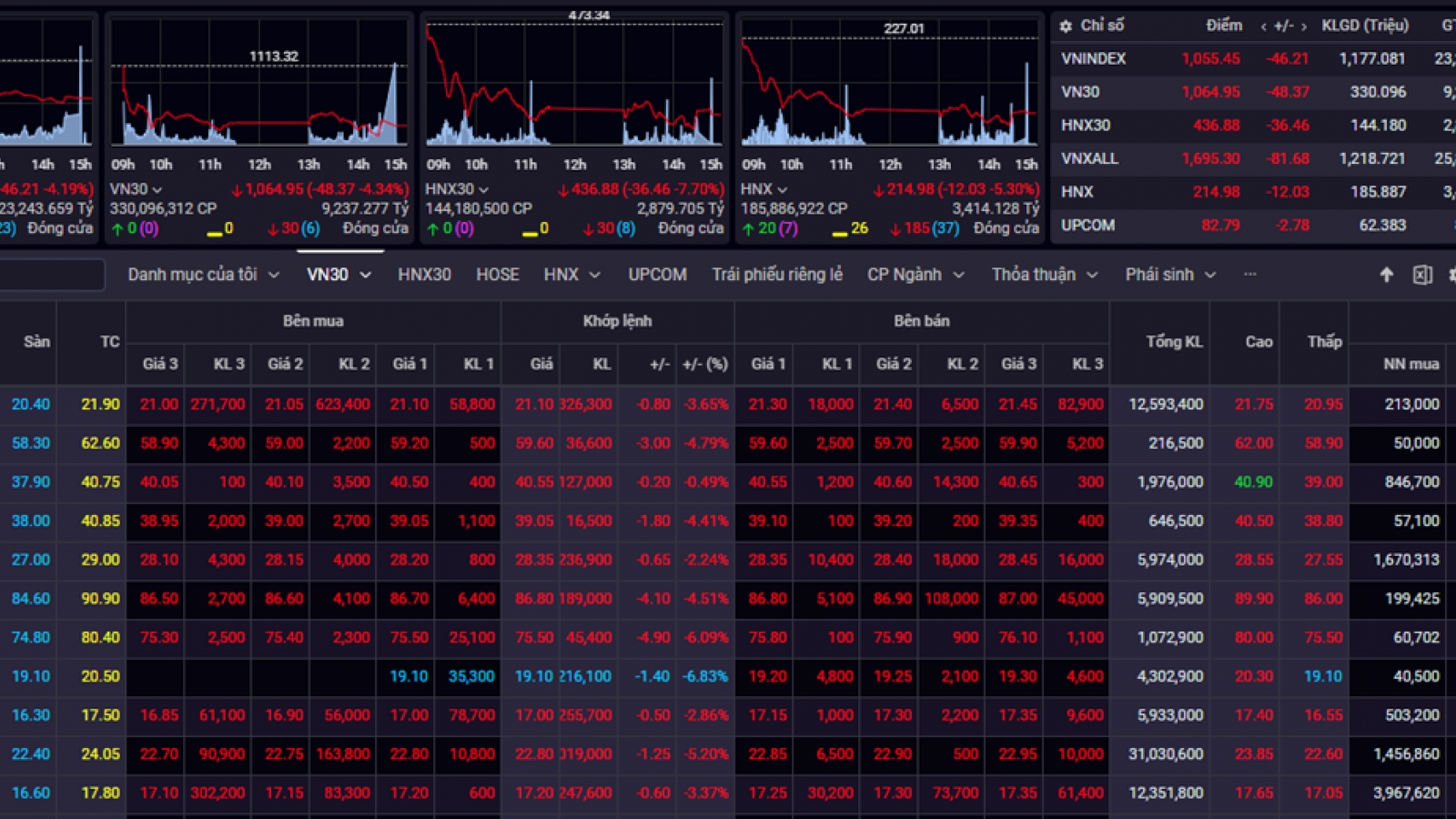Open Thỏa thuận dropdown

(1092, 275)
